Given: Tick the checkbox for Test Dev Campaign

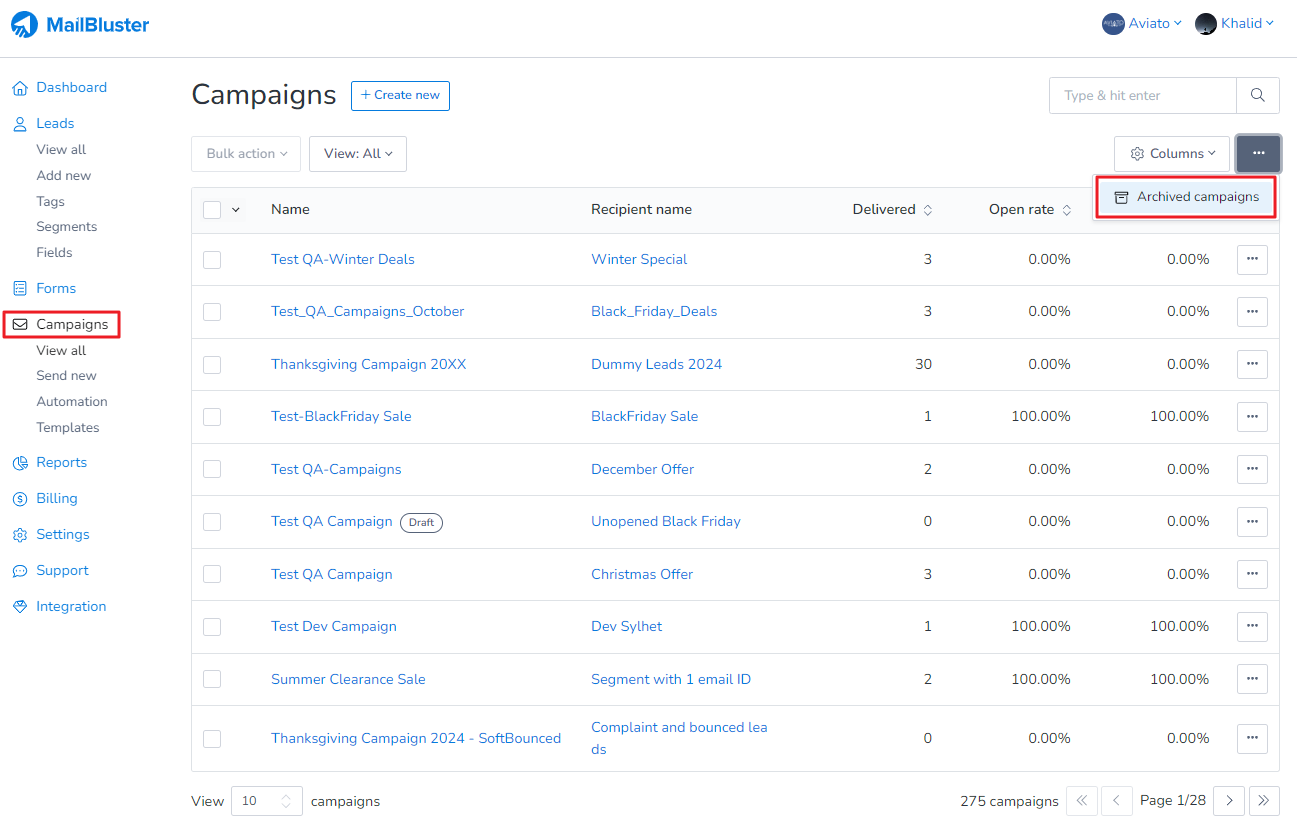Looking at the screenshot, I should 212,627.
